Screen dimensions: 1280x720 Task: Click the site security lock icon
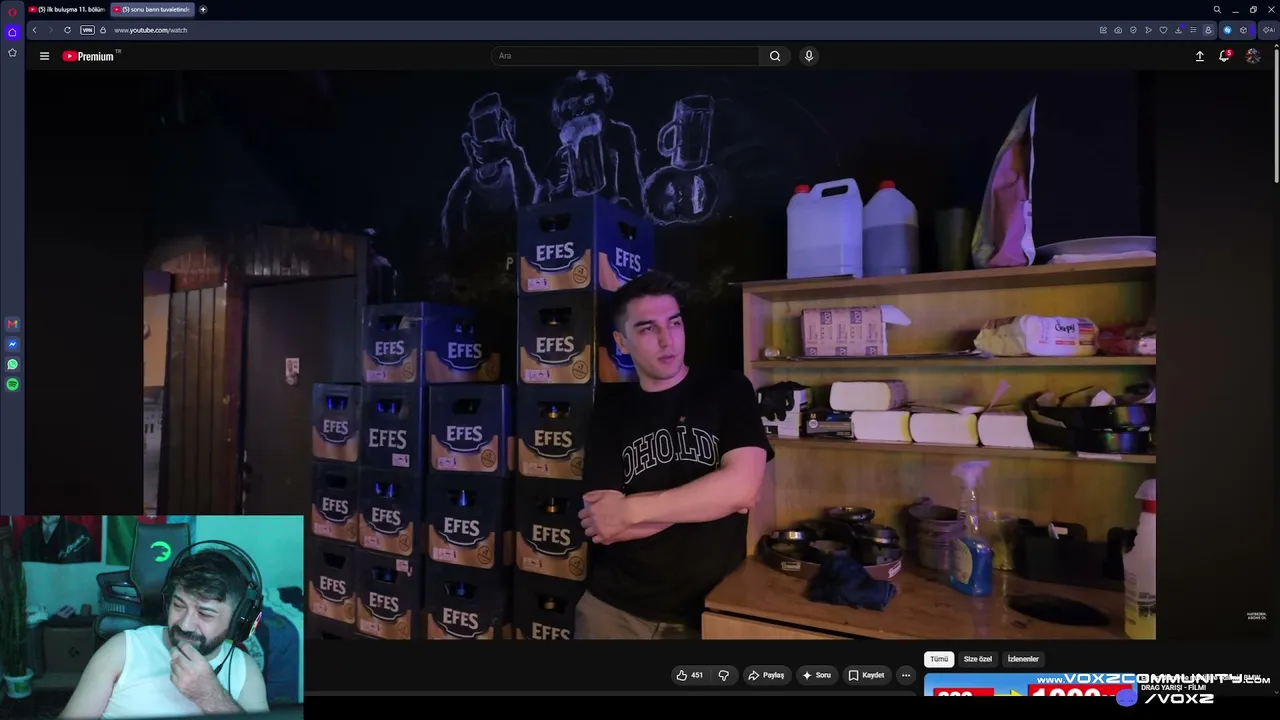(x=103, y=30)
